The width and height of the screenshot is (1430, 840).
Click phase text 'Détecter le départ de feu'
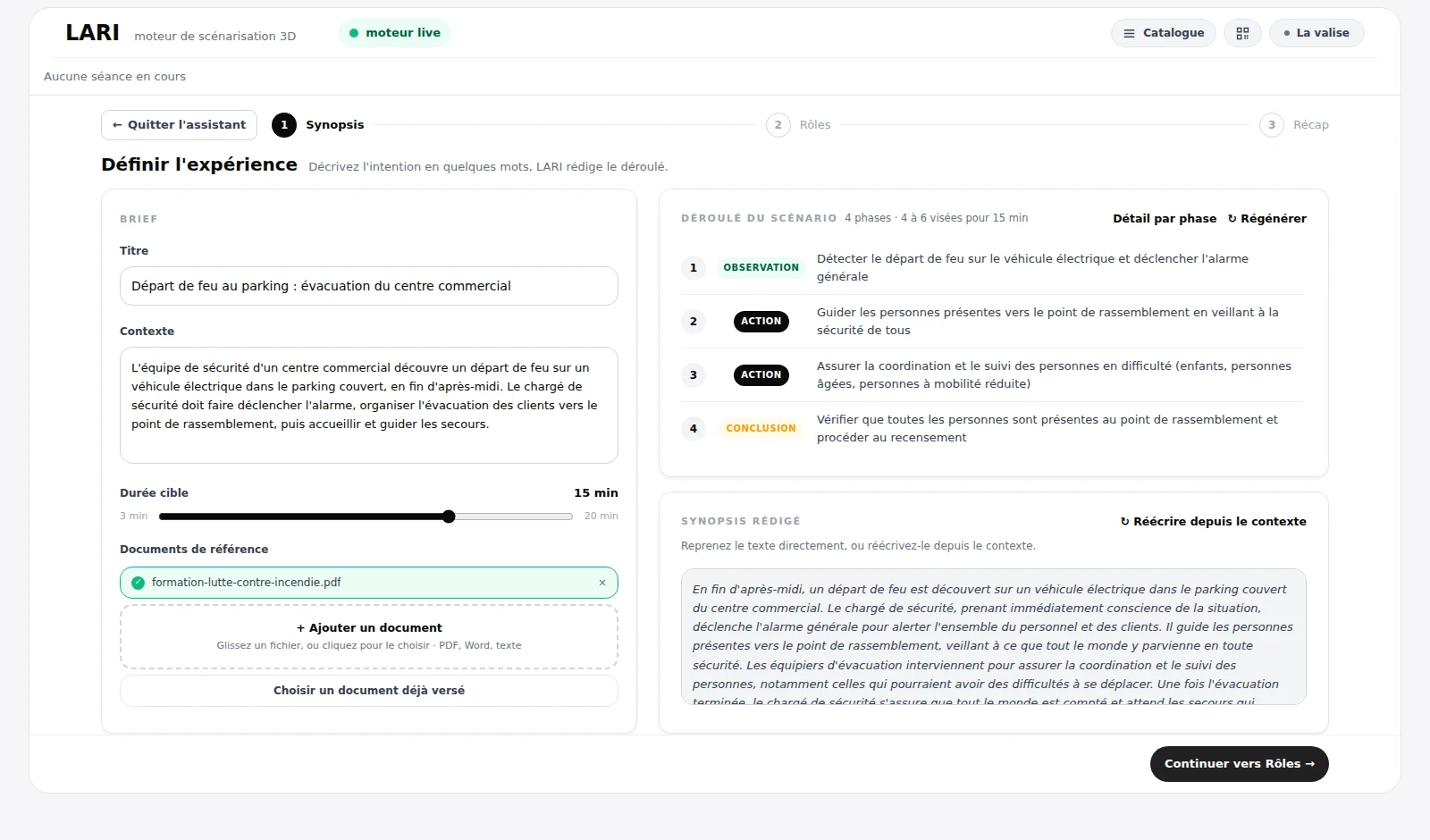pos(1032,268)
